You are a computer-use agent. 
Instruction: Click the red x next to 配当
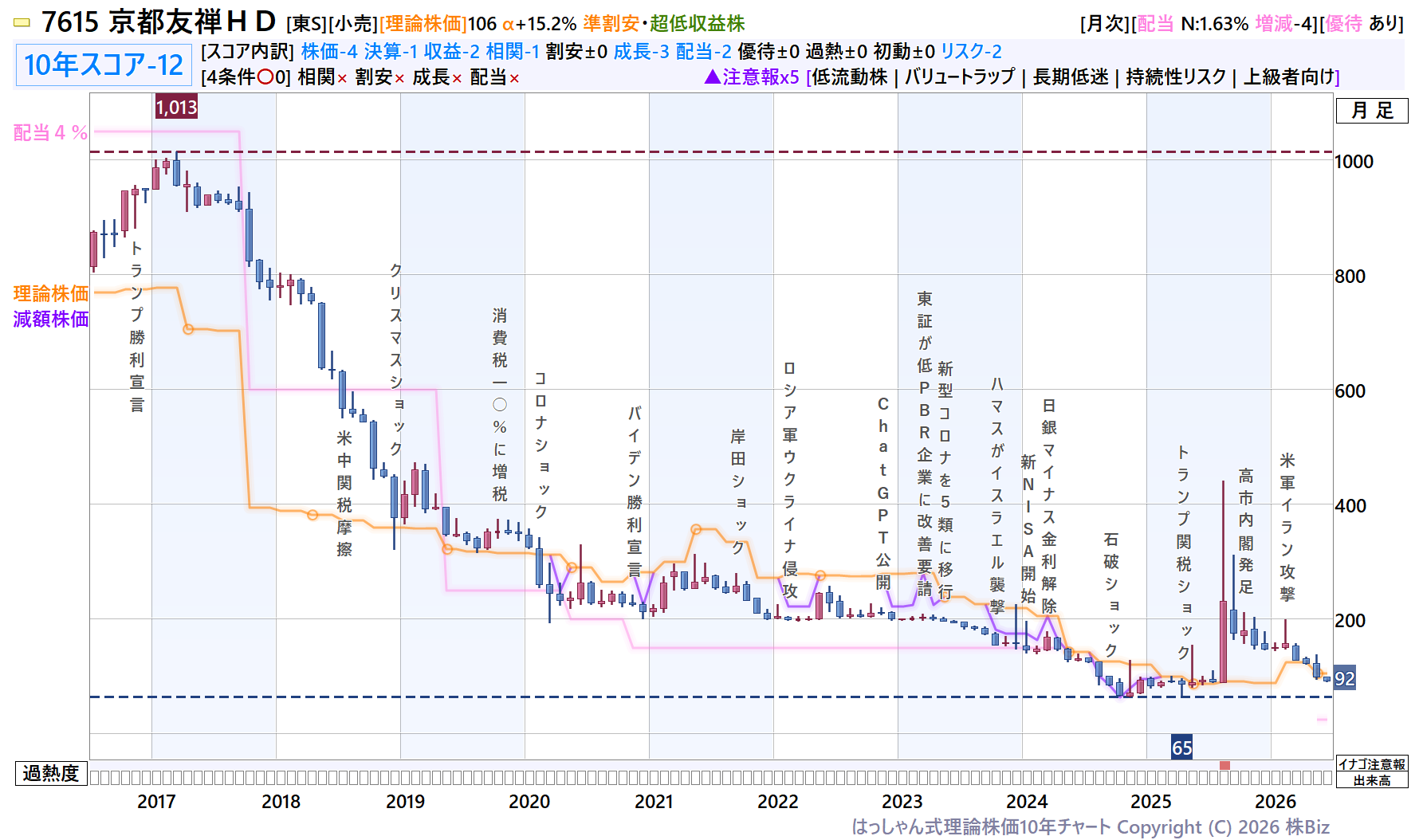(x=514, y=78)
